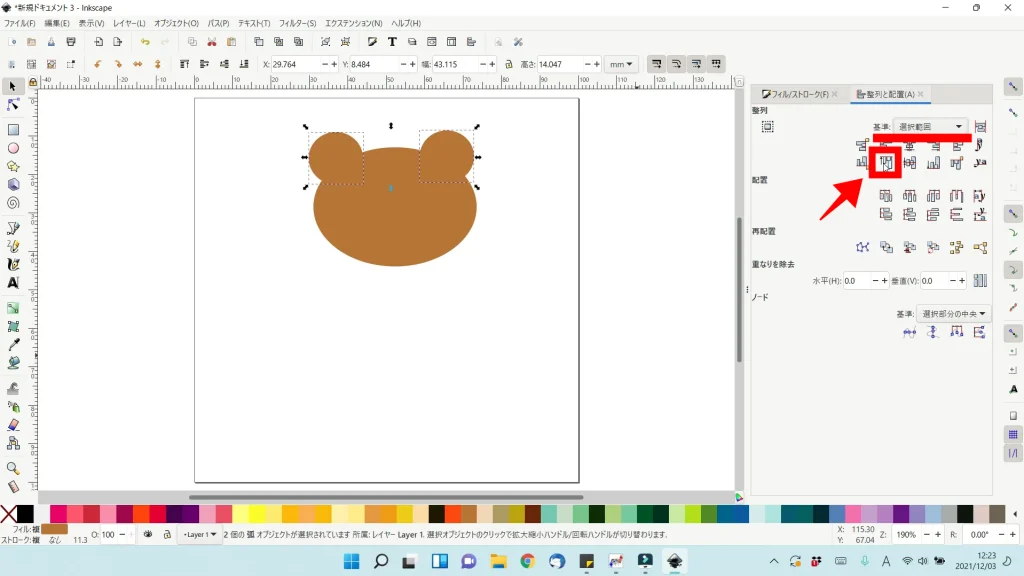1024x576 pixels.
Task: Choose the Spiral drawing tool
Action: click(13, 203)
